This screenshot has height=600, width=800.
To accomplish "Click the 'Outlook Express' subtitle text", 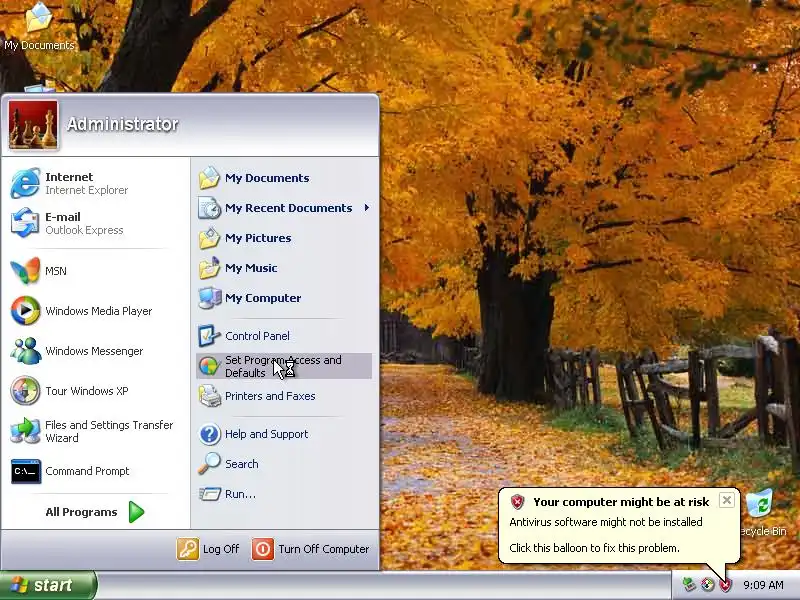I will [x=84, y=230].
